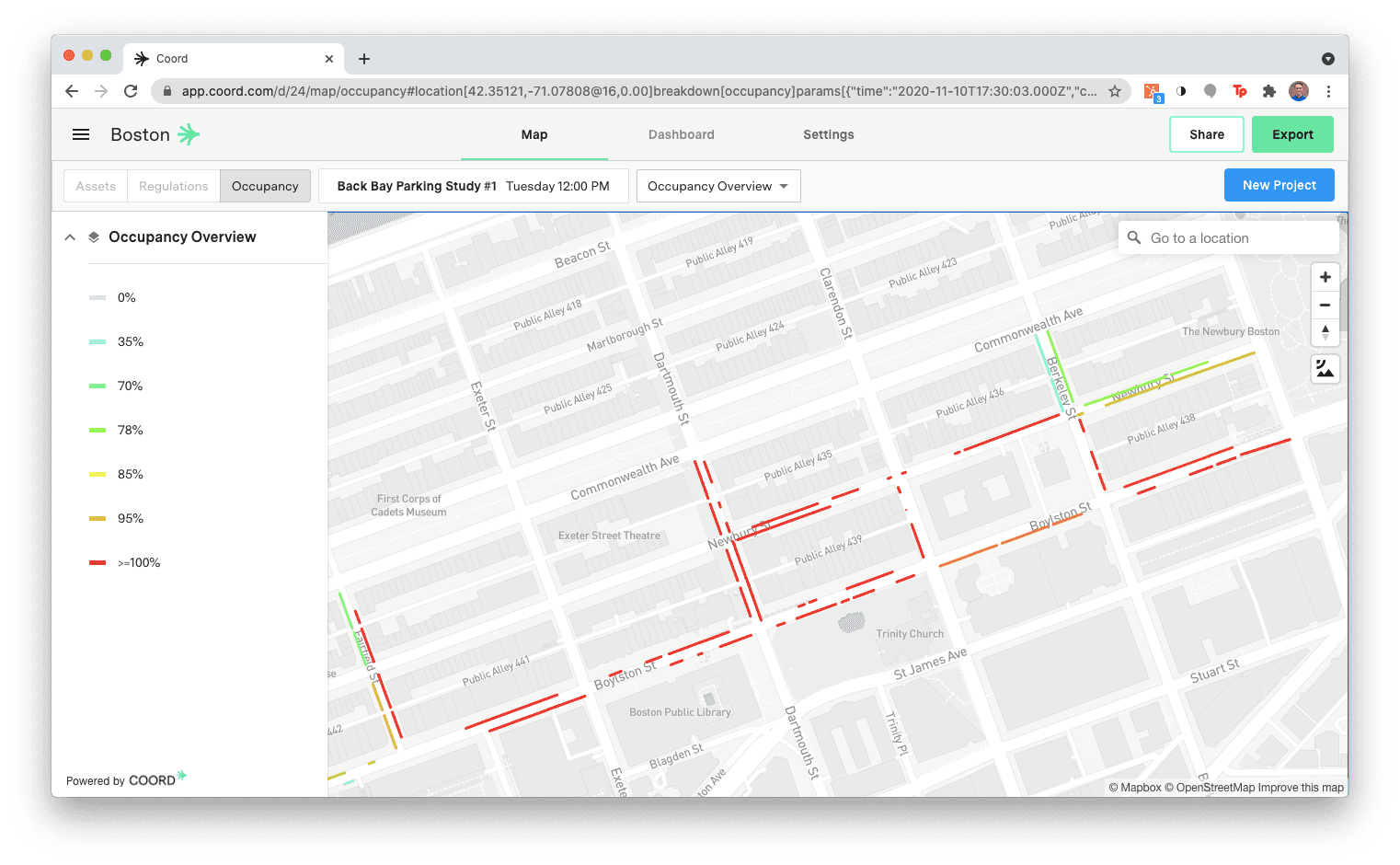Click the 95% orange legend swatch
This screenshot has height=865, width=1400.
tap(98, 519)
